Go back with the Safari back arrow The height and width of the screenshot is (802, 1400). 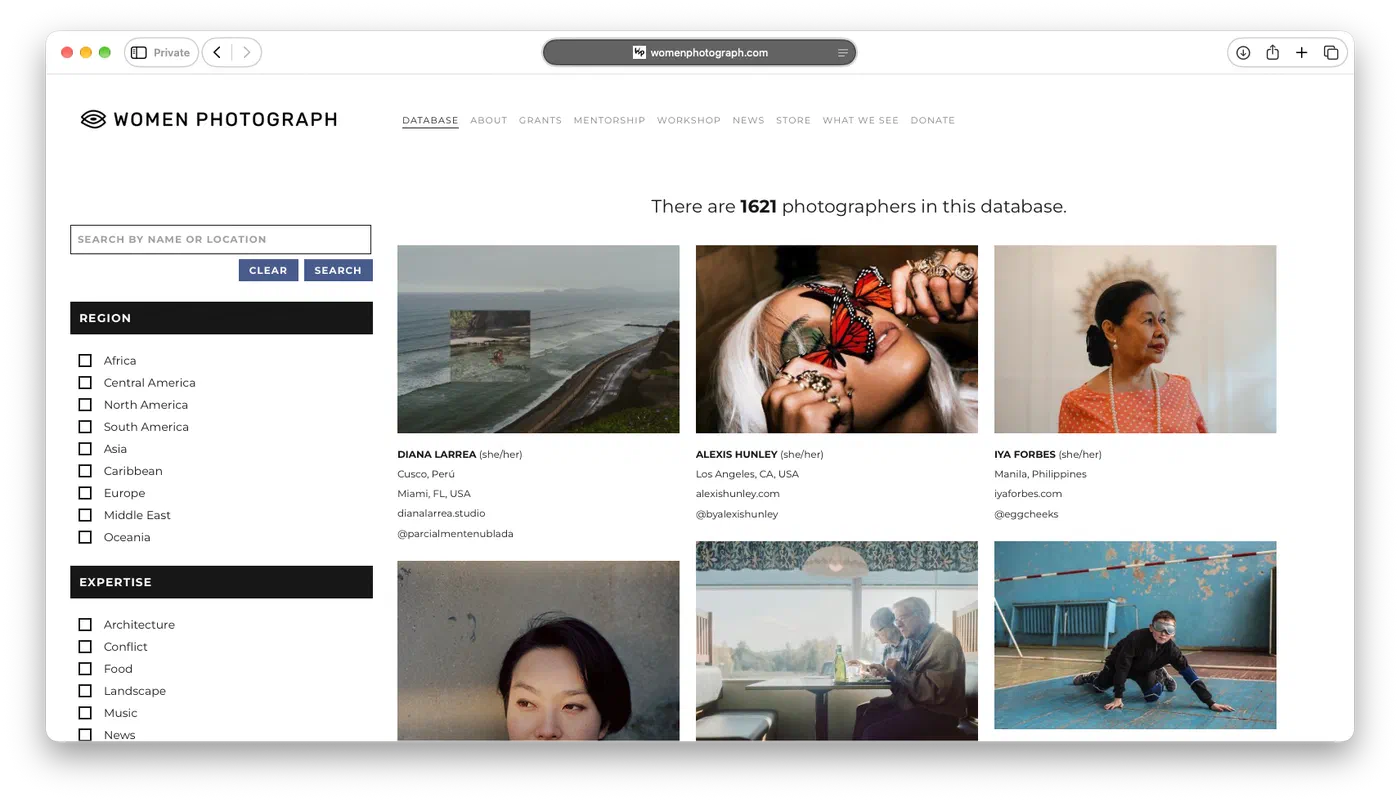(x=217, y=53)
